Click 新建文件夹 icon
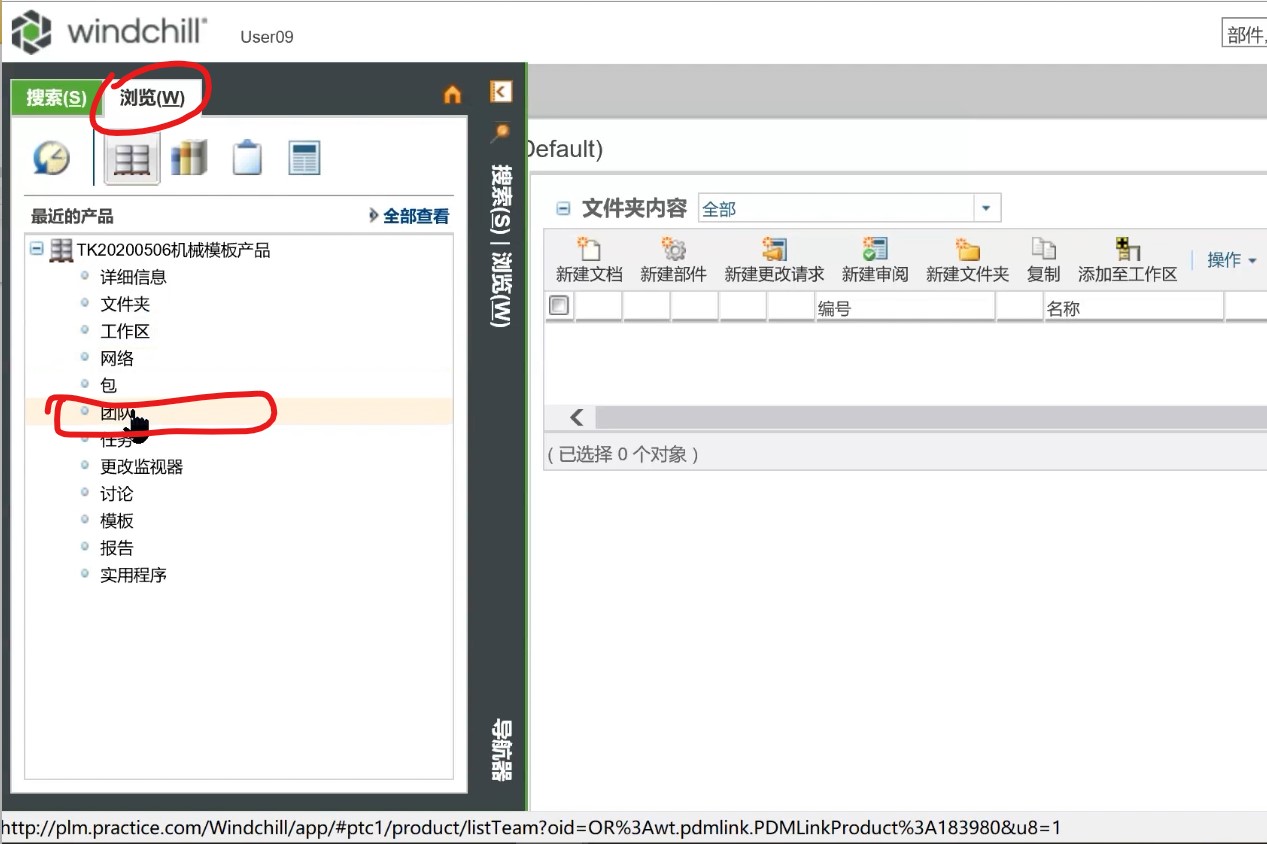This screenshot has width=1267, height=844. (x=967, y=248)
